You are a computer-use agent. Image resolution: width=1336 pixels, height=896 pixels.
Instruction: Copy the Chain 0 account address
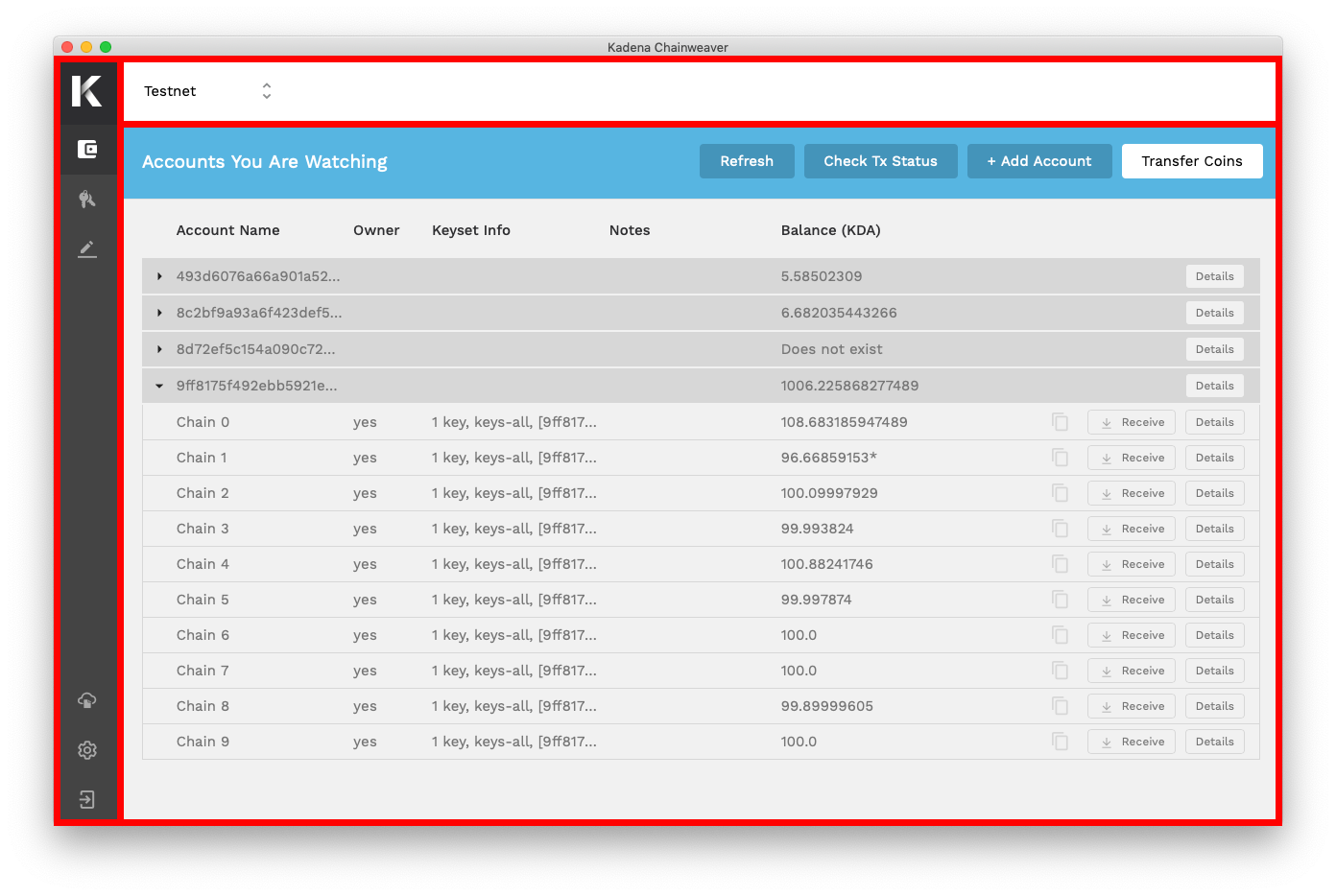(1060, 422)
